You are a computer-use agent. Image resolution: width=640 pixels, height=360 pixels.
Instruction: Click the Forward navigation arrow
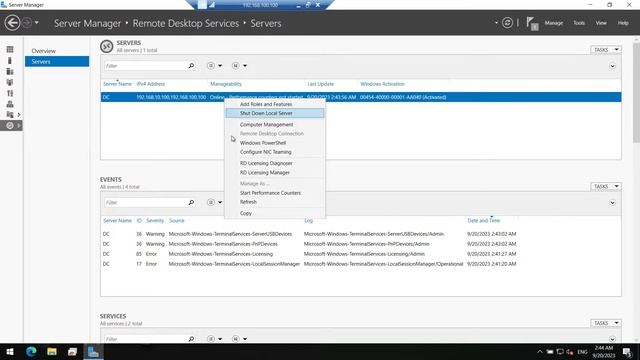pos(27,23)
